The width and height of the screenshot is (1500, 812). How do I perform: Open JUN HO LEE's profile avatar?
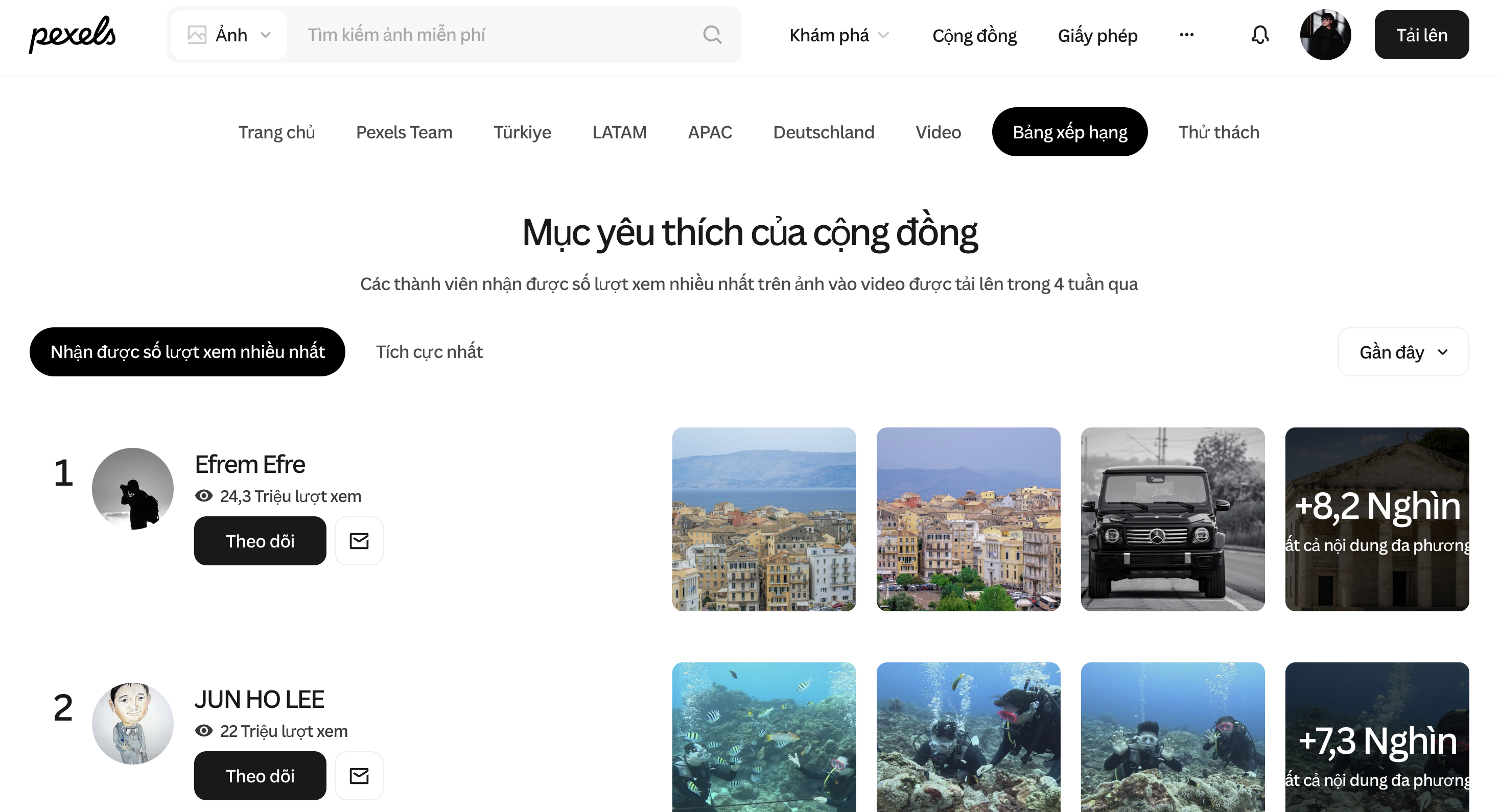(x=133, y=723)
